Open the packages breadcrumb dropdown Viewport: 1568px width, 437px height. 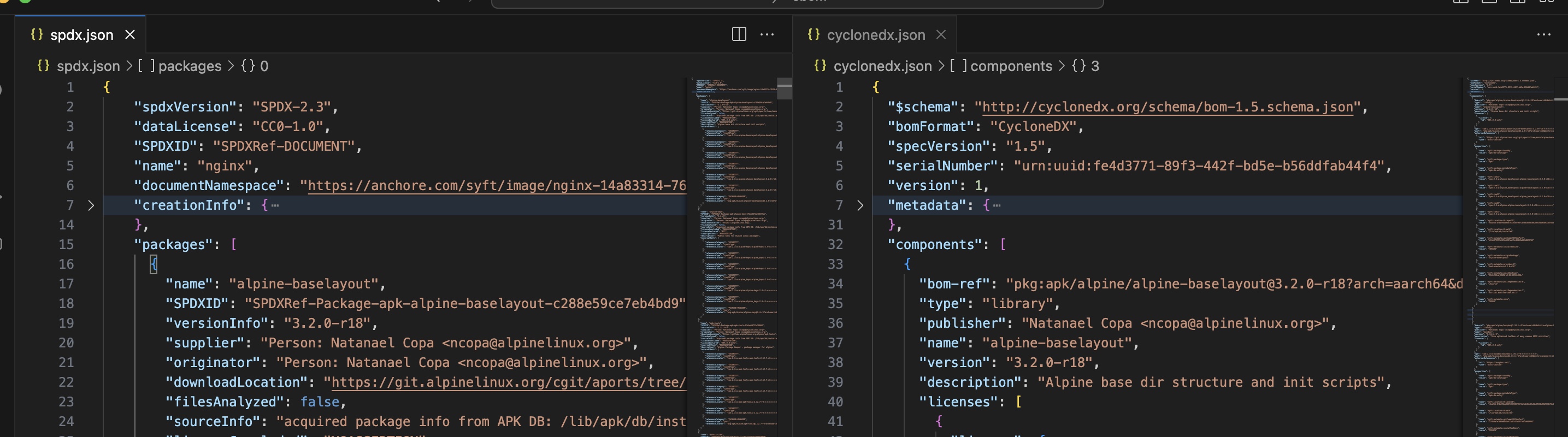point(189,66)
